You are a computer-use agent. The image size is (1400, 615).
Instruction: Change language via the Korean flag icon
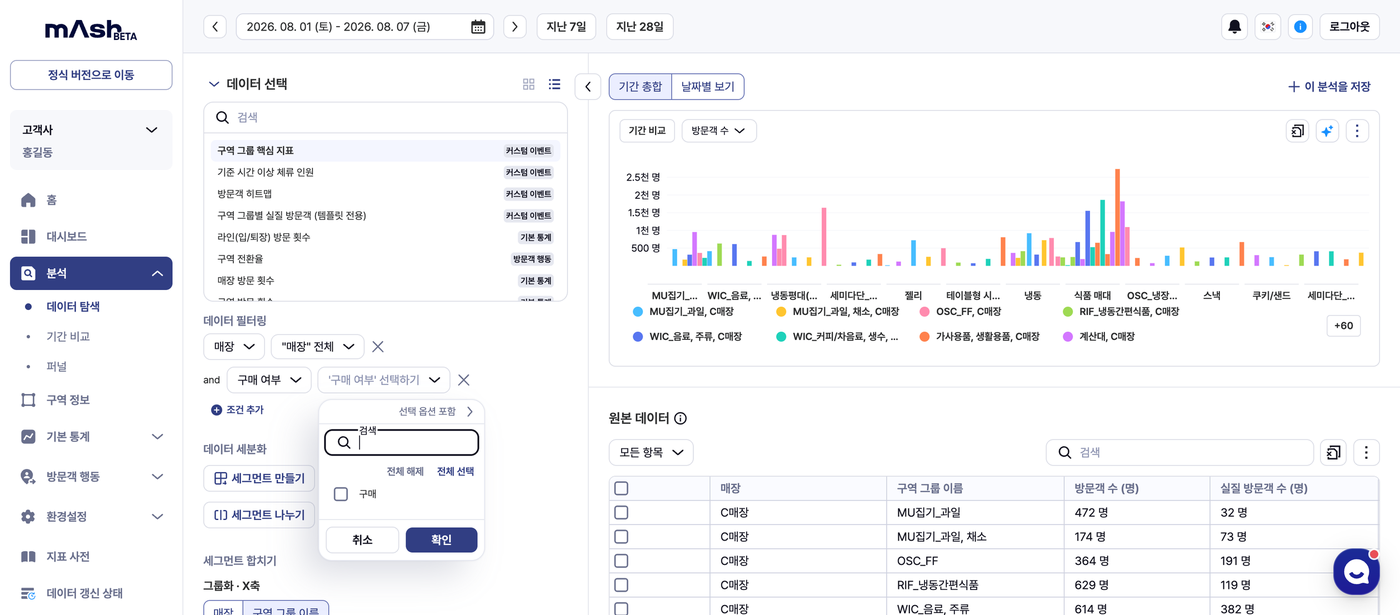coord(1267,27)
